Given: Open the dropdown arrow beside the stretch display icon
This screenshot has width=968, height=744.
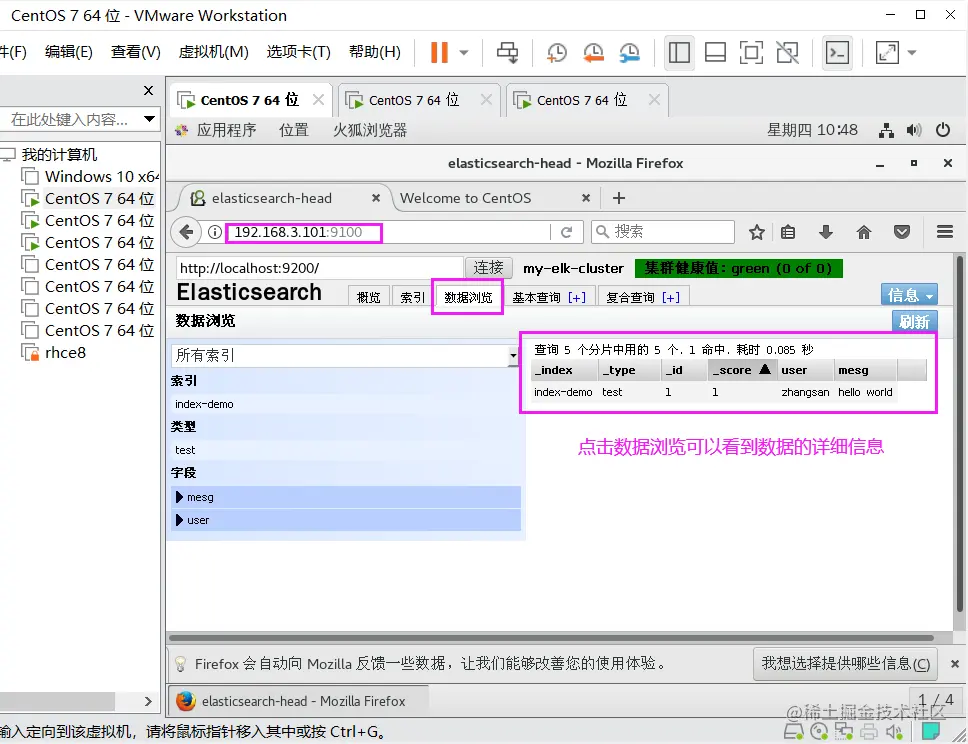Looking at the screenshot, I should tap(912, 52).
